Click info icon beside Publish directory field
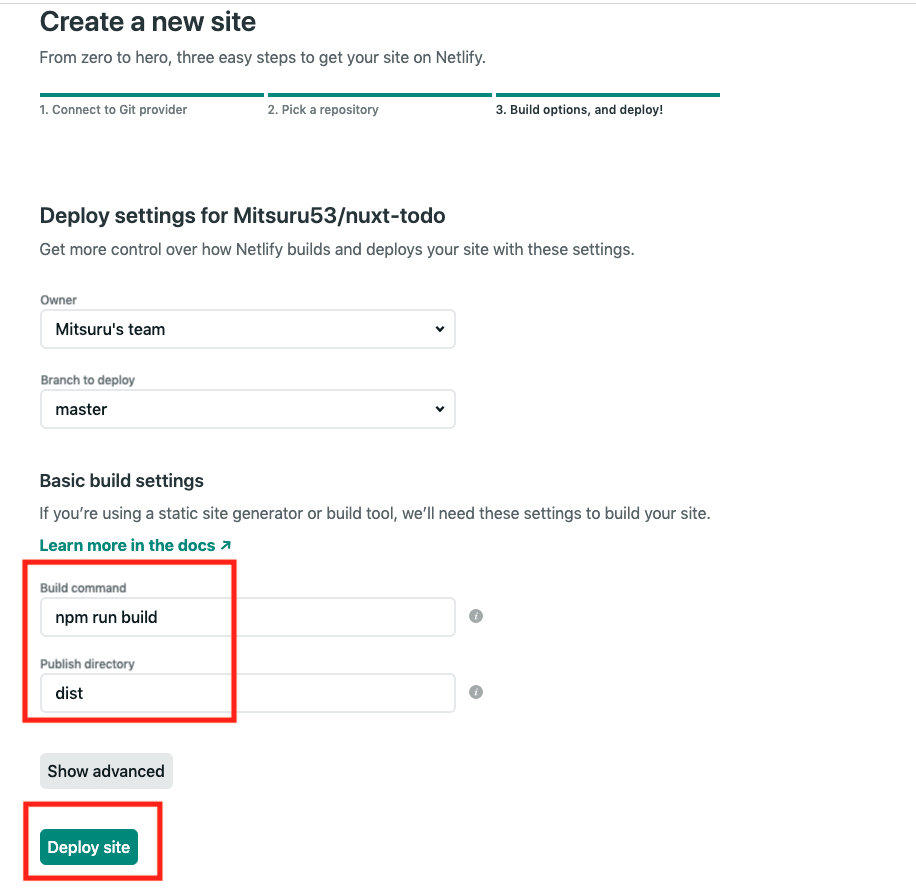Image resolution: width=916 pixels, height=893 pixels. pos(476,692)
